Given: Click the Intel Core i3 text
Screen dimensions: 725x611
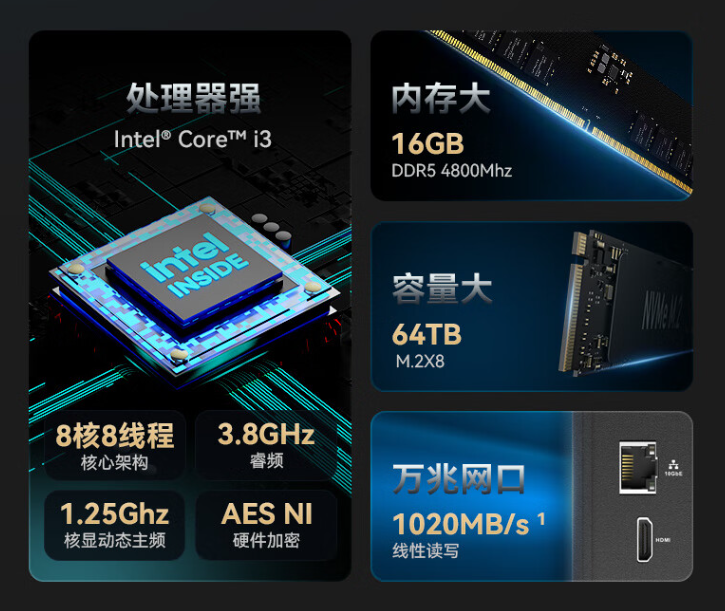Looking at the screenshot, I should 193,139.
